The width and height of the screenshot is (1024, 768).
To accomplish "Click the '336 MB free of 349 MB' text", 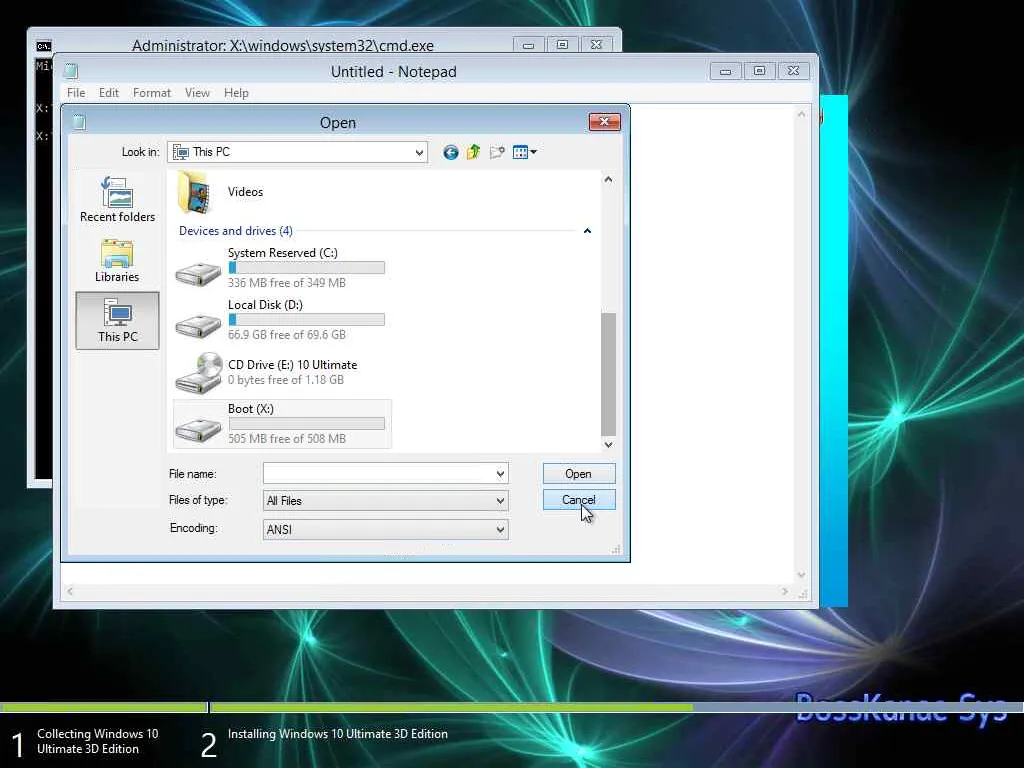I will click(287, 283).
